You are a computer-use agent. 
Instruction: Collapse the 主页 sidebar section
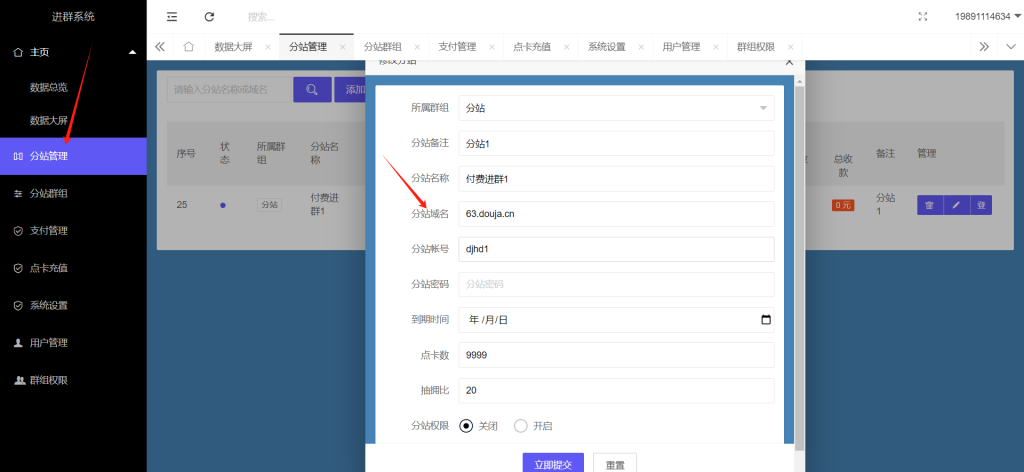pyautogui.click(x=73, y=52)
